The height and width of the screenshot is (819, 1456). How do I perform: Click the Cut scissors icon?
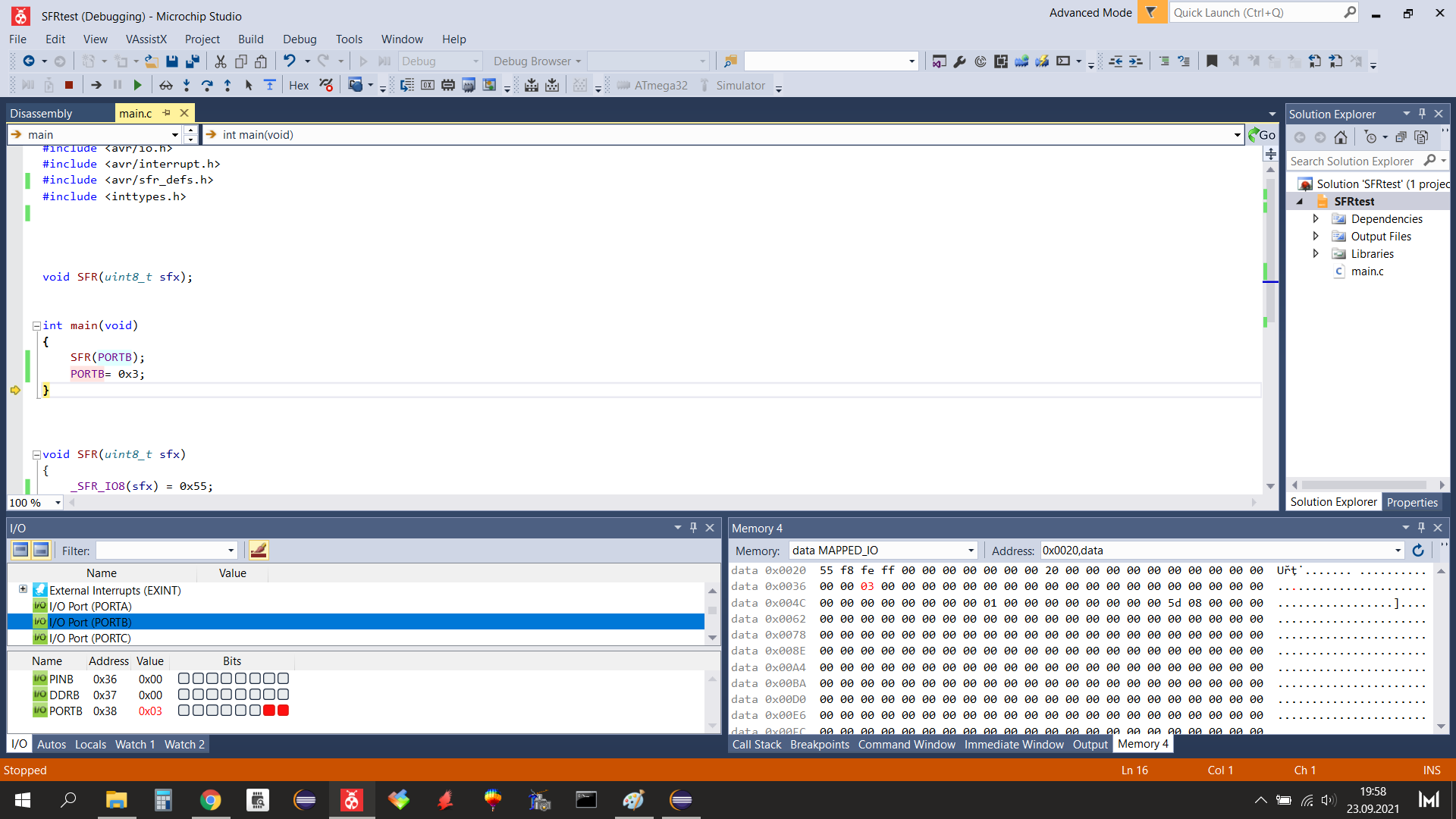click(221, 61)
